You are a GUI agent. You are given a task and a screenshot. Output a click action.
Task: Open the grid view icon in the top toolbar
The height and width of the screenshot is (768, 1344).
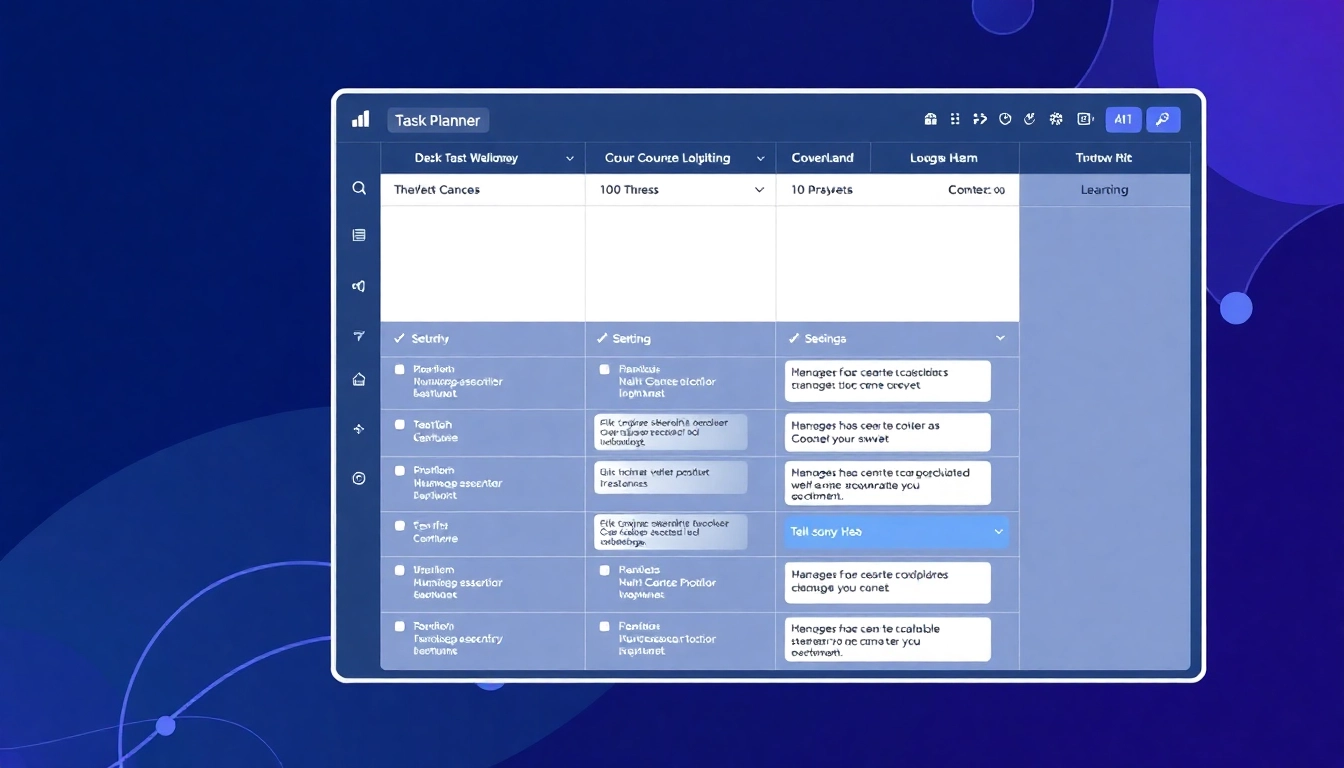[x=955, y=118]
